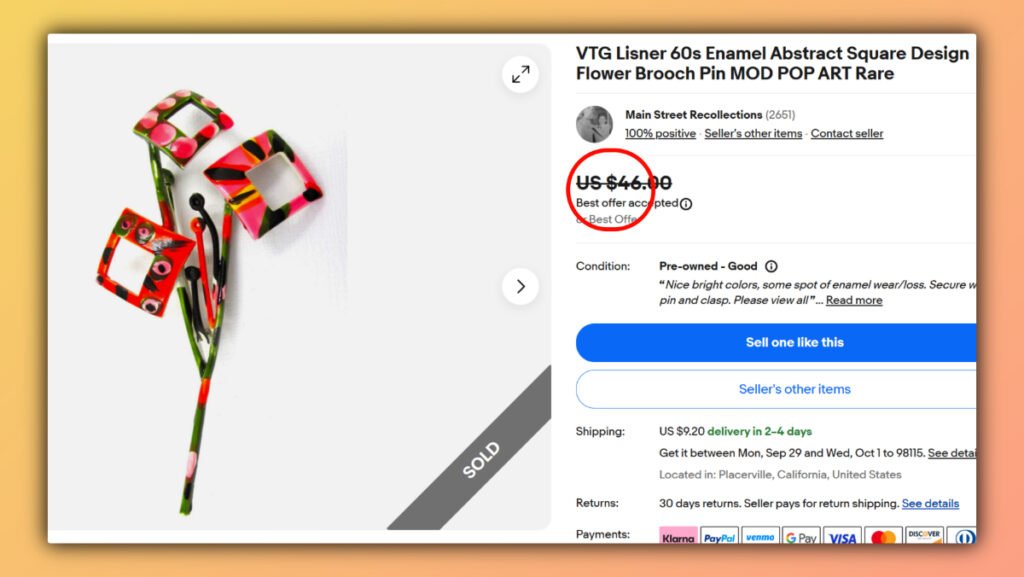Image resolution: width=1024 pixels, height=577 pixels.
Task: Show the next product photo
Action: tap(520, 287)
